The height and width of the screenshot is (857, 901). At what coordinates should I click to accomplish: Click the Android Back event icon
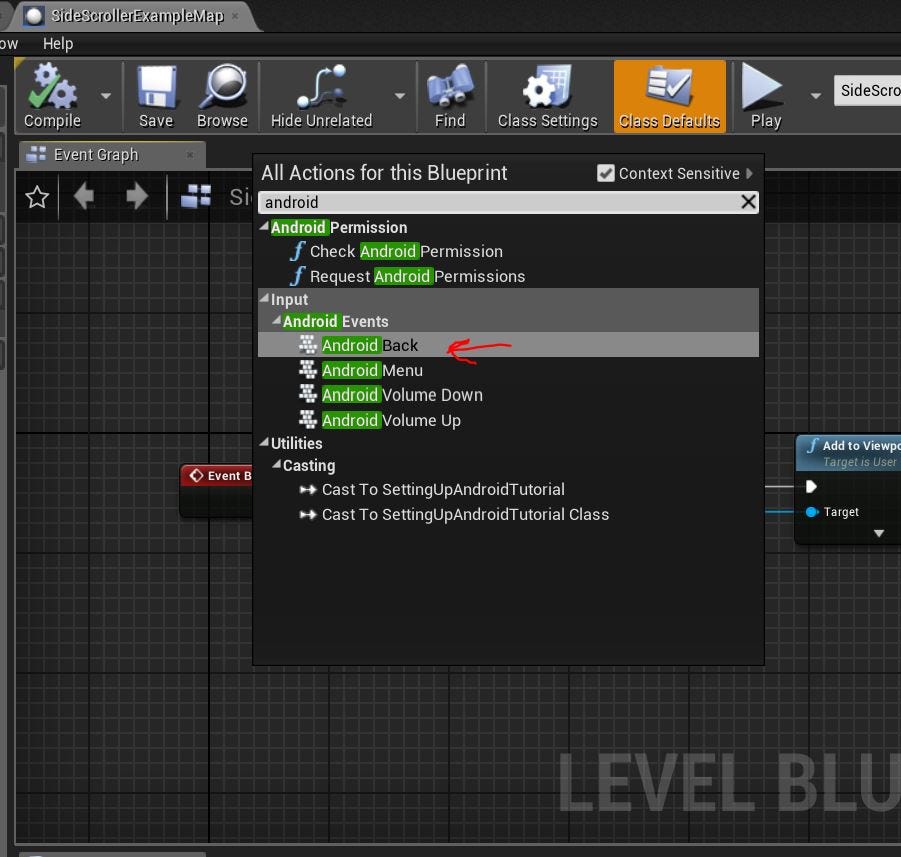tap(309, 344)
